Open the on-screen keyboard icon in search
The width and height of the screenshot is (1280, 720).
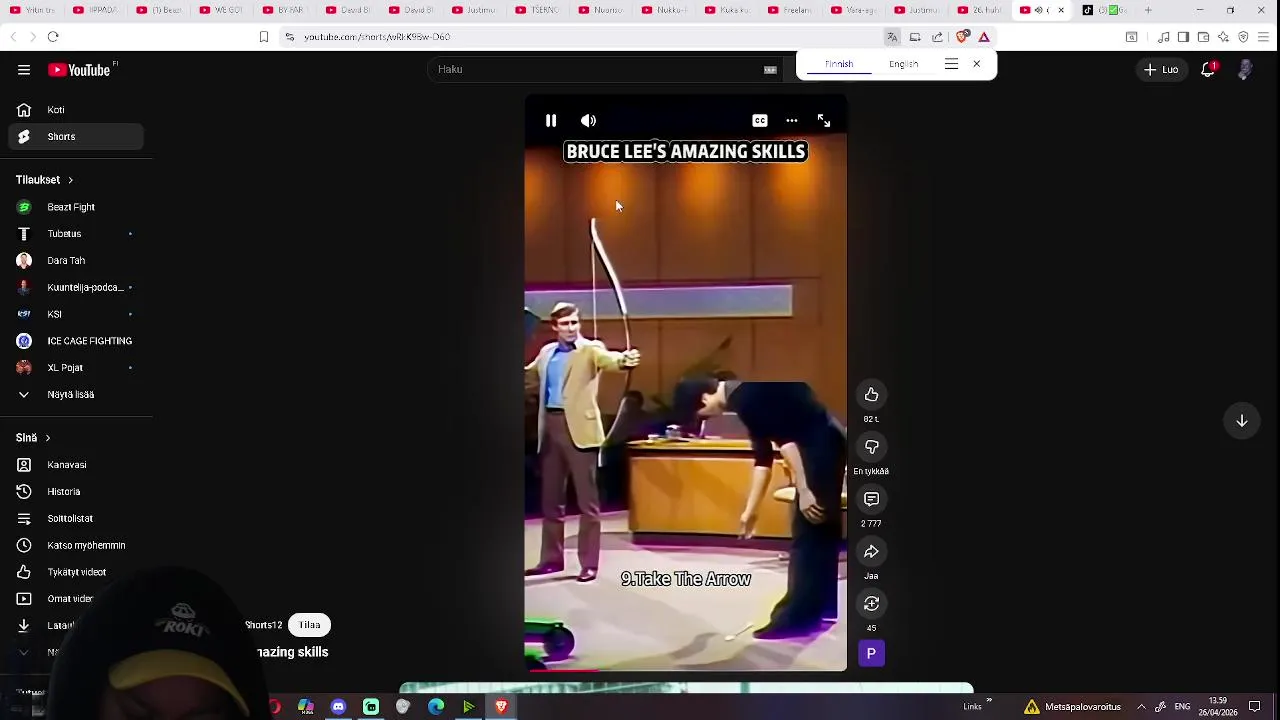[x=770, y=70]
